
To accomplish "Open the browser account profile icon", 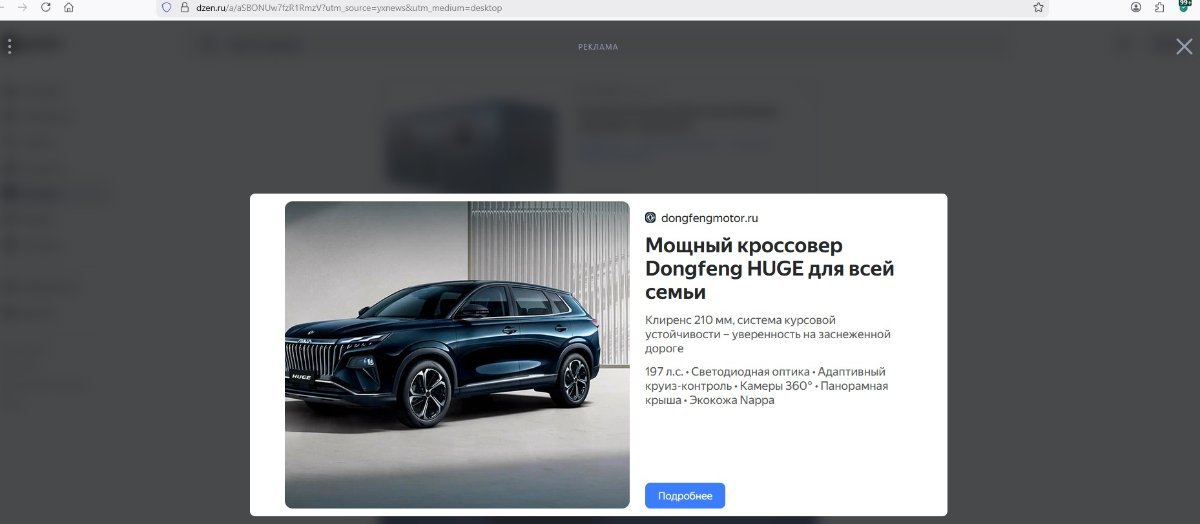I will click(x=1136, y=7).
